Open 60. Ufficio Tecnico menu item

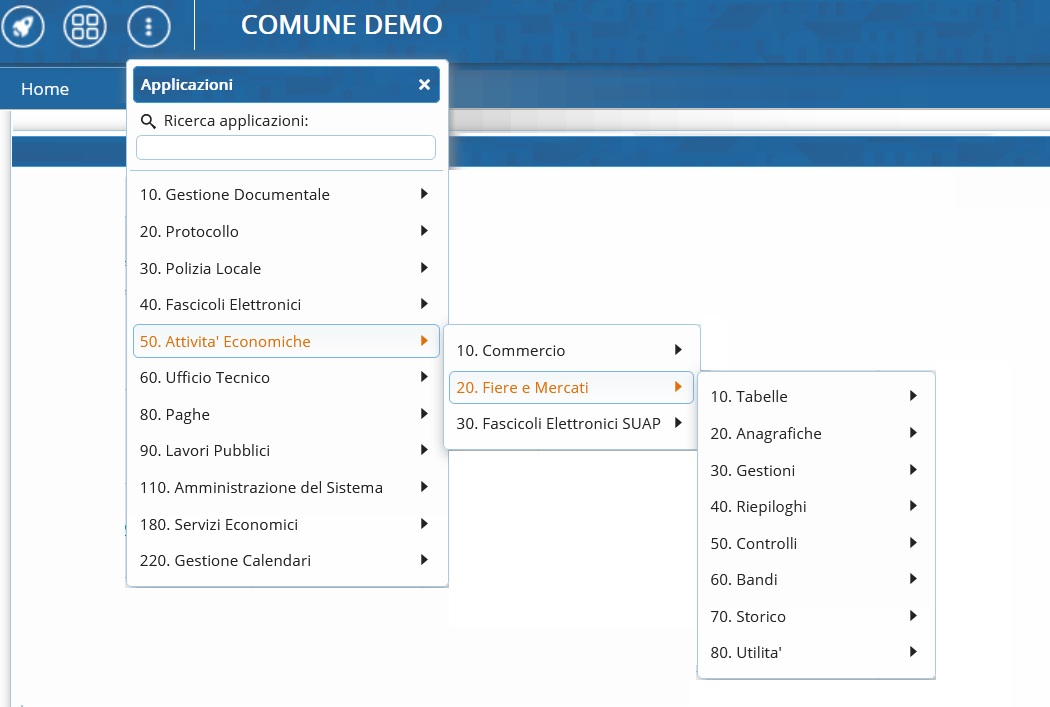(x=205, y=377)
